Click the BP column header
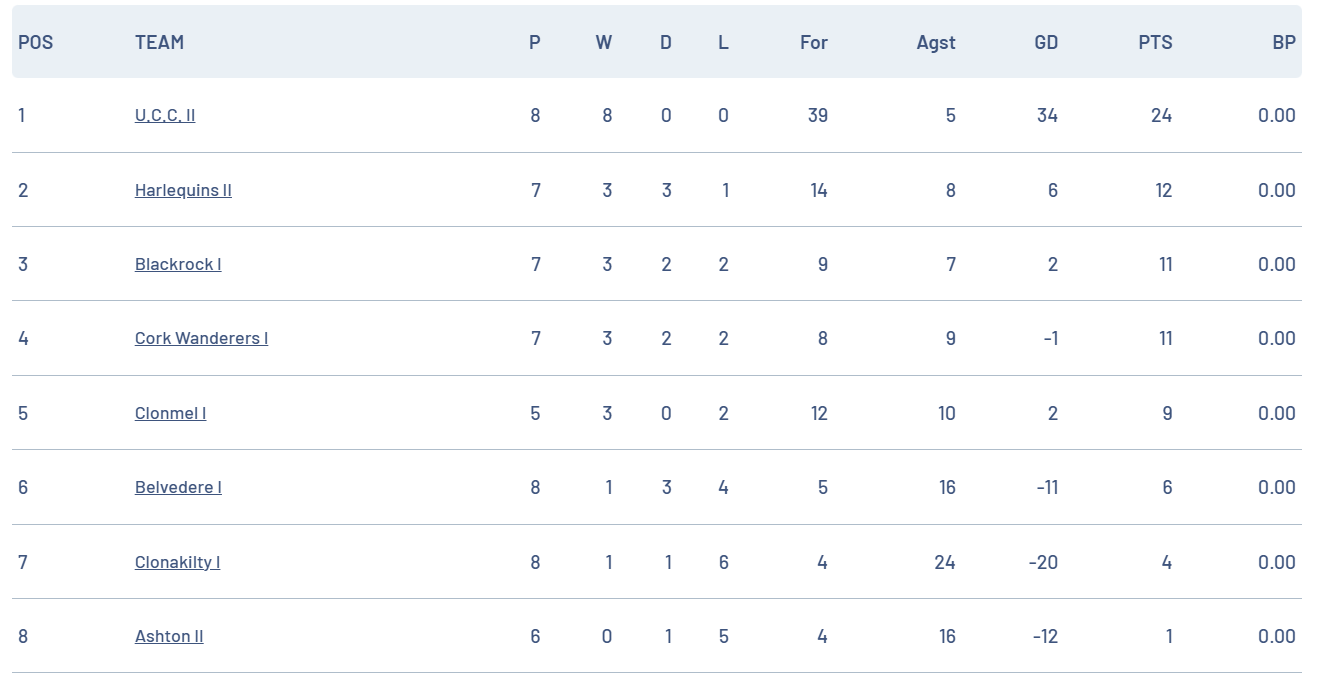The height and width of the screenshot is (676, 1324). pos(1284,42)
